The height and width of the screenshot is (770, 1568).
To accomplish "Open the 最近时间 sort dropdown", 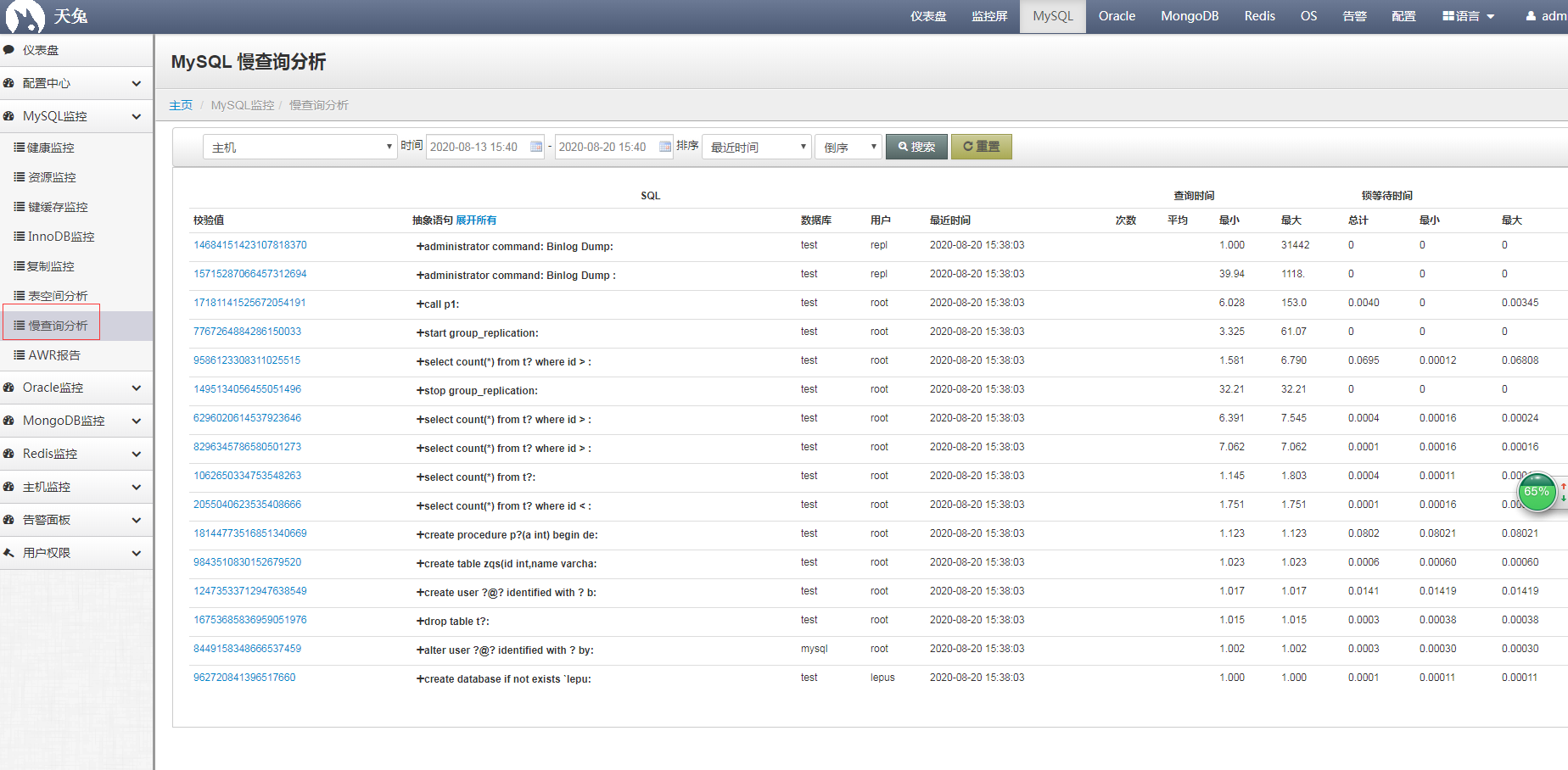I will (x=757, y=147).
